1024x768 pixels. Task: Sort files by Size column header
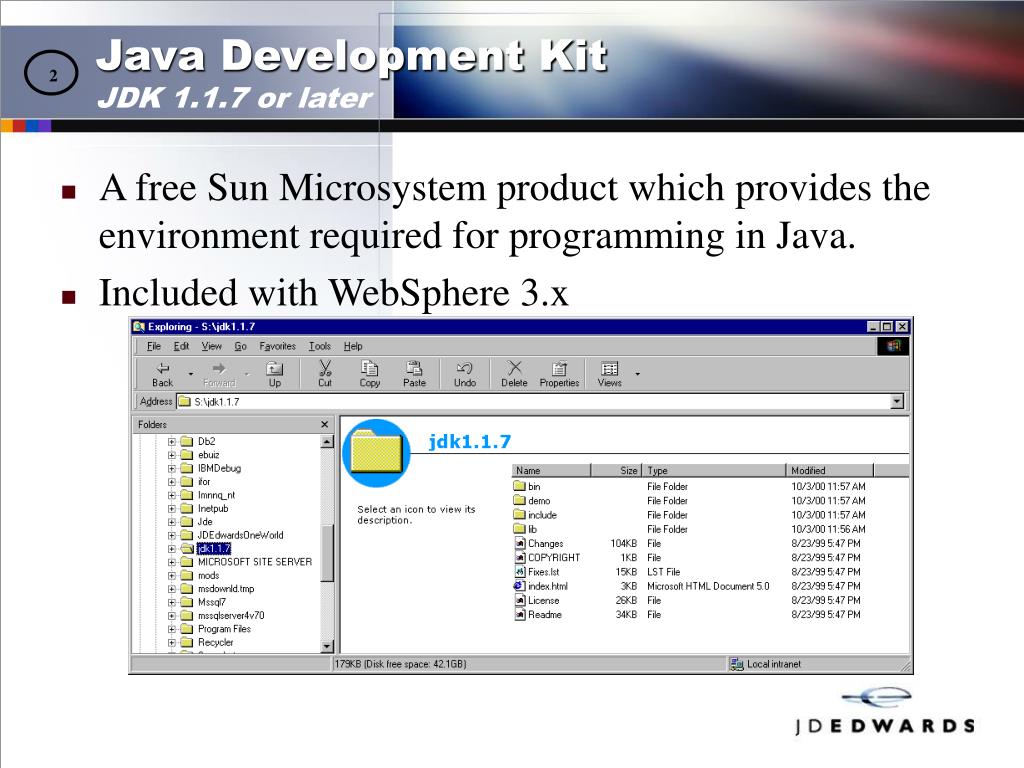pos(616,470)
